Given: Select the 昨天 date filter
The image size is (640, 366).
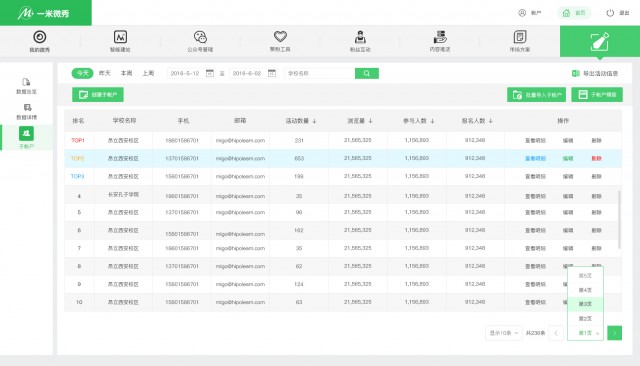Looking at the screenshot, I should click(x=105, y=73).
